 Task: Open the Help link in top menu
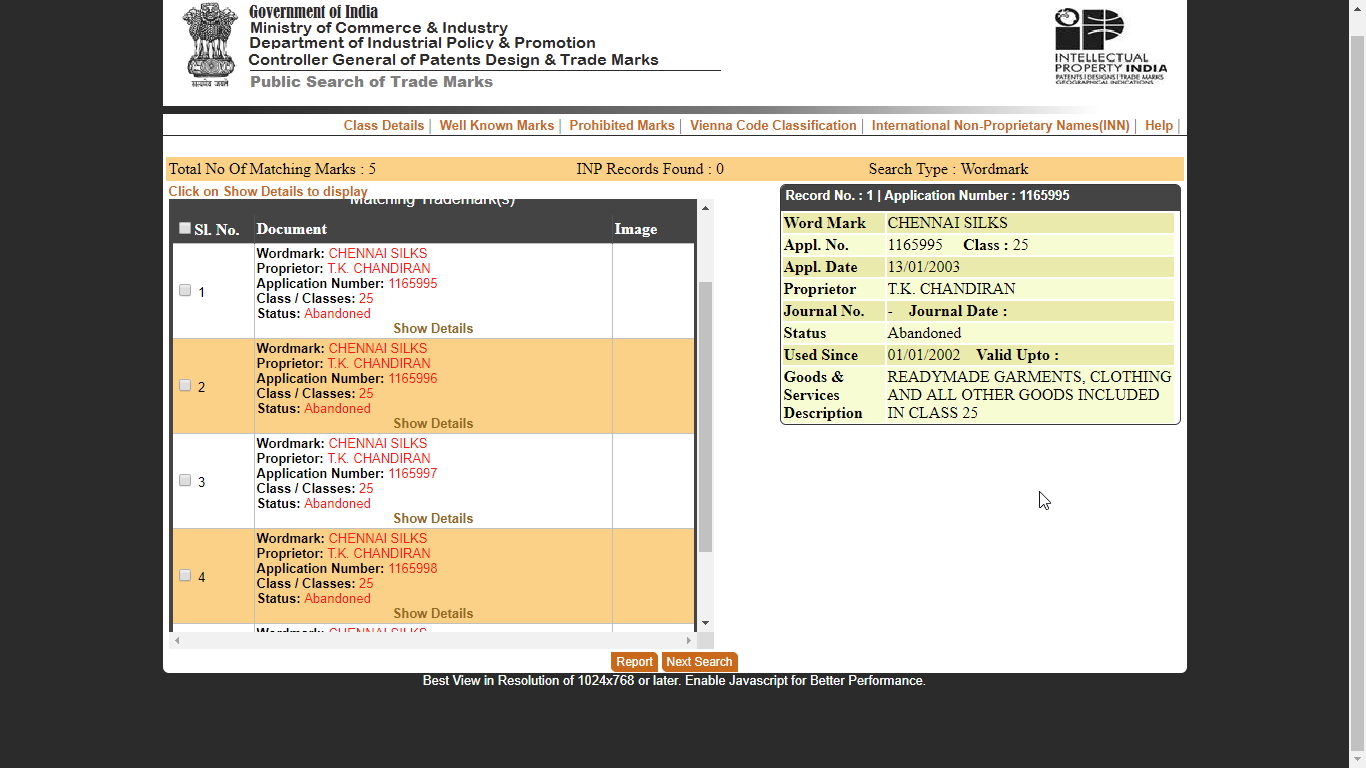1159,126
